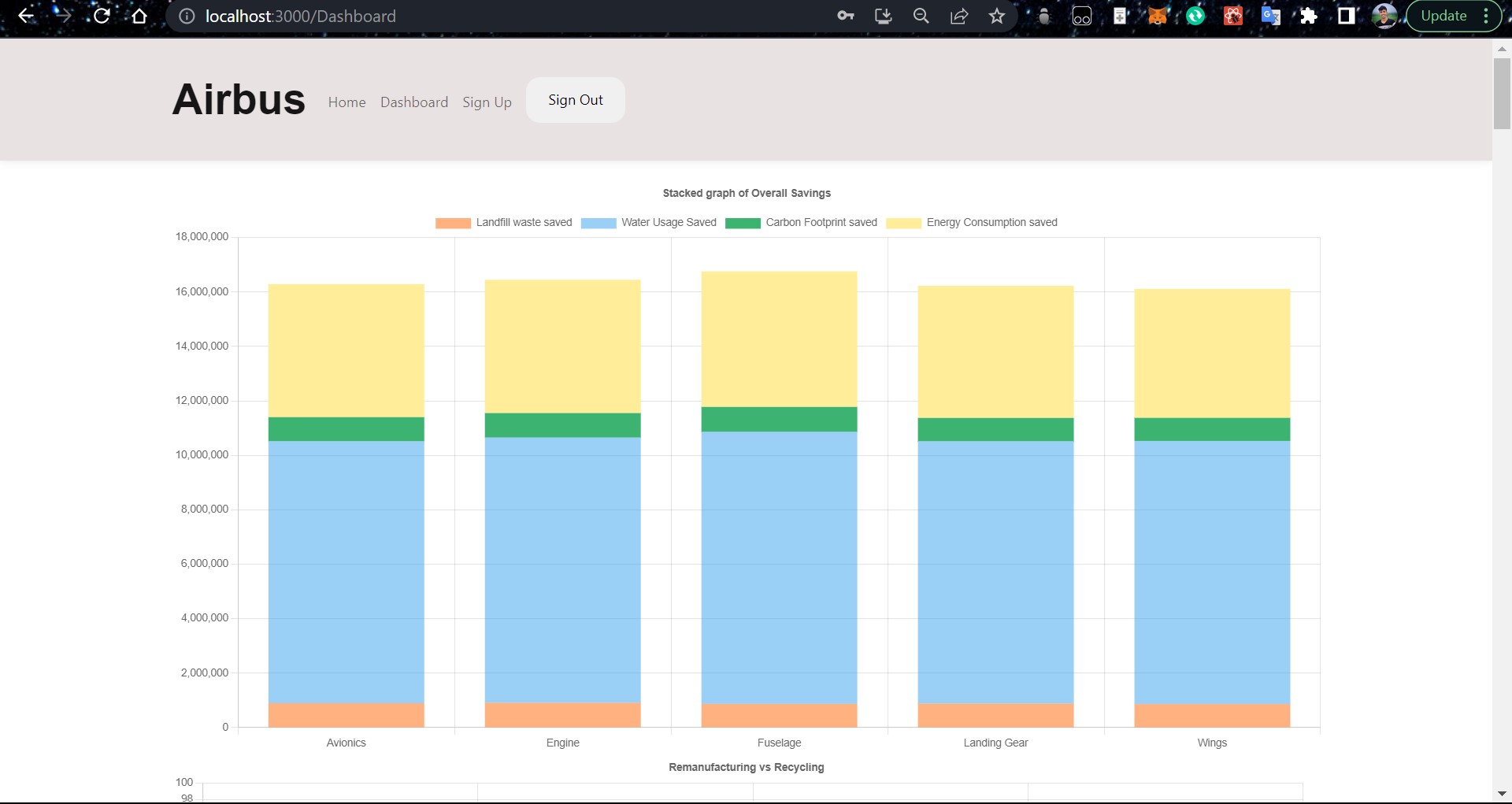1512x804 pixels.
Task: Click the Engine axis label
Action: pos(563,743)
